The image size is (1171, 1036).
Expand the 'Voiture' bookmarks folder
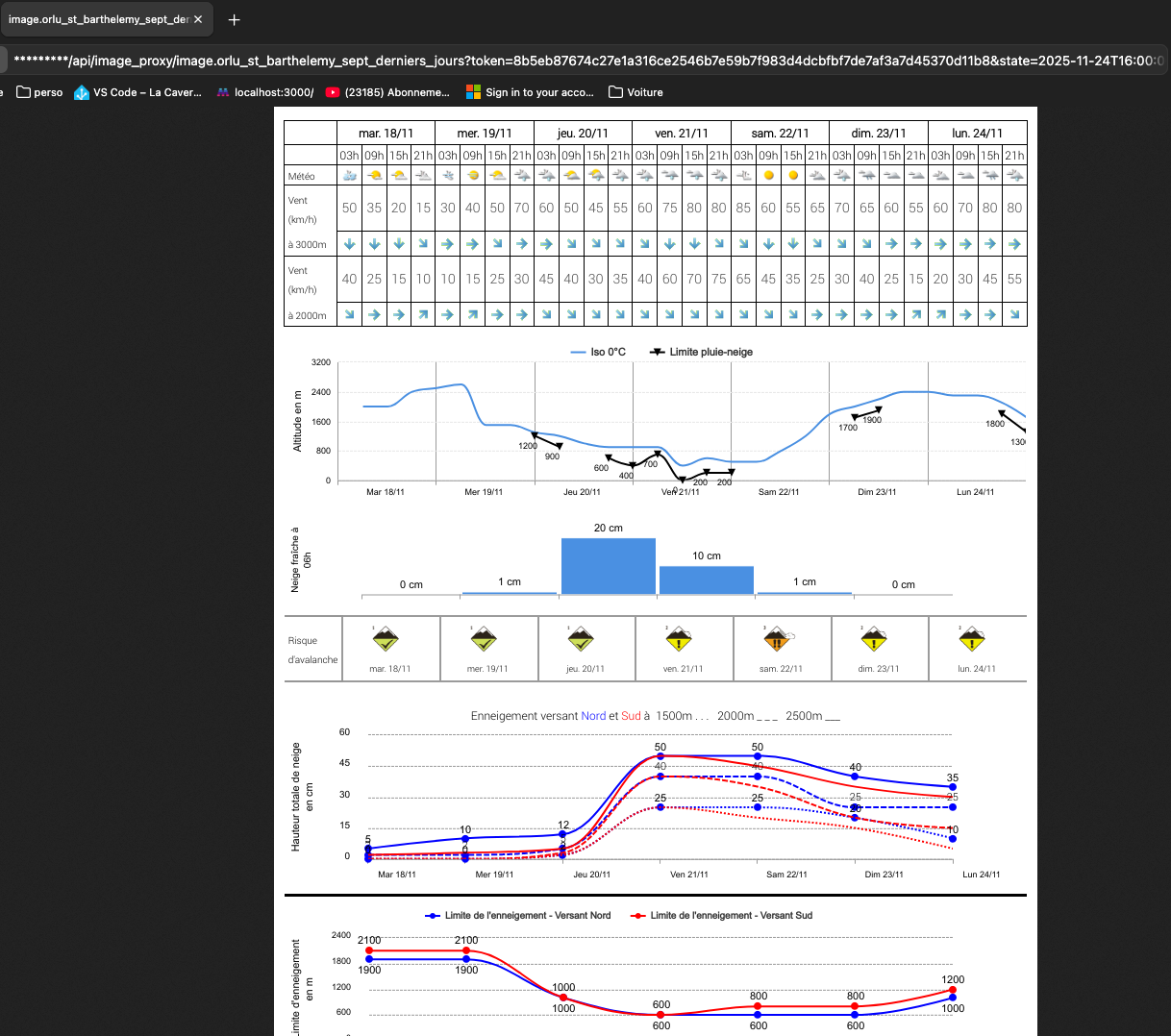click(x=635, y=92)
